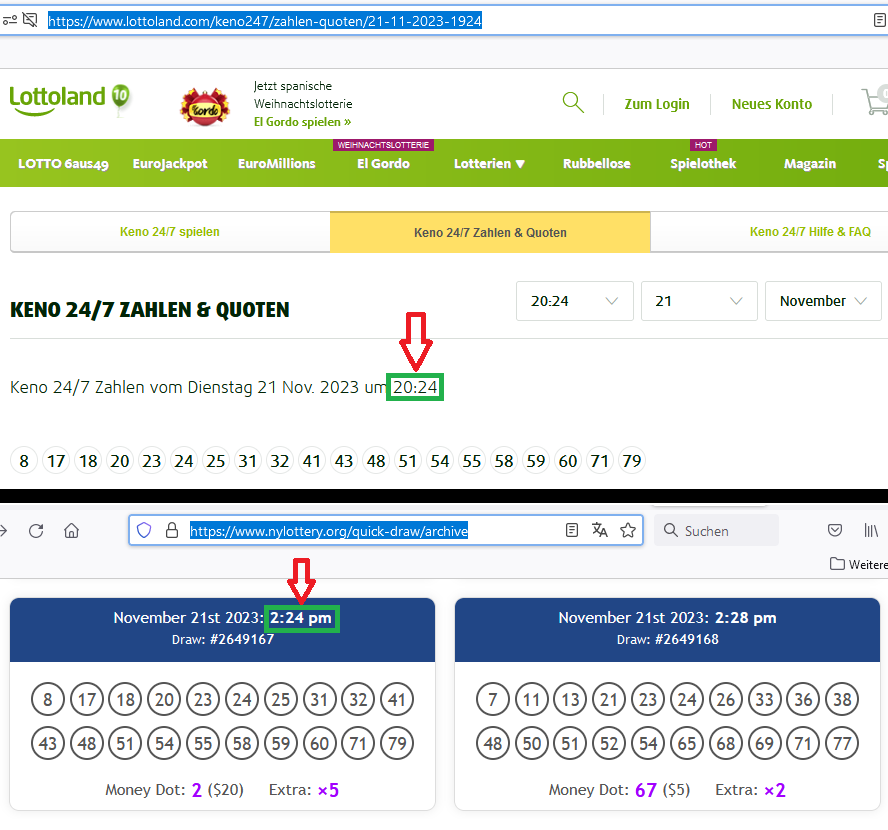Click the 'November 21st 2023: 2:28 pm' card header
The height and width of the screenshot is (830, 888).
point(667,629)
